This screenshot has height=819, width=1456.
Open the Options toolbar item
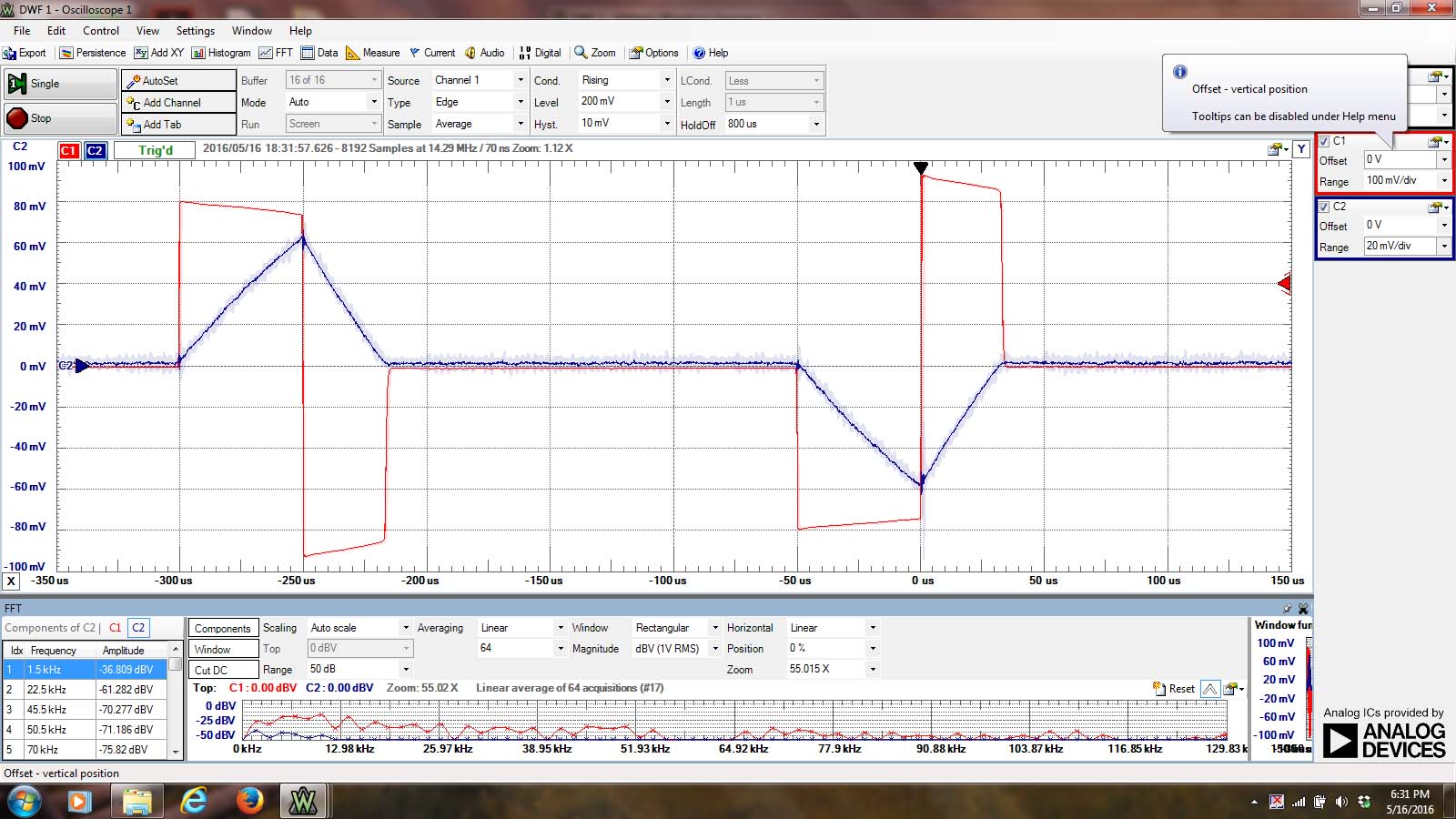(x=654, y=53)
